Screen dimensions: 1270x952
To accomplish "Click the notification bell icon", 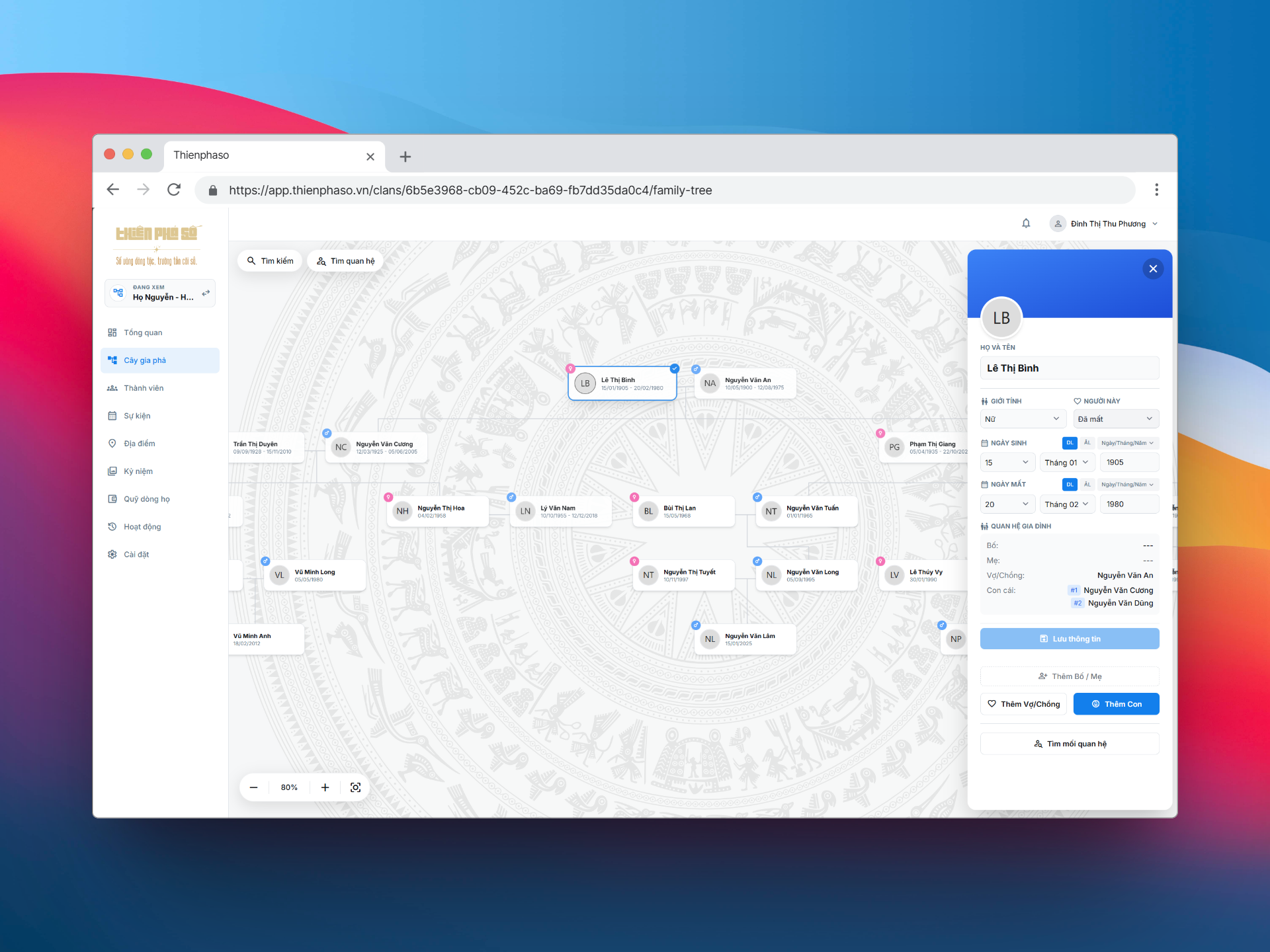I will [1026, 223].
